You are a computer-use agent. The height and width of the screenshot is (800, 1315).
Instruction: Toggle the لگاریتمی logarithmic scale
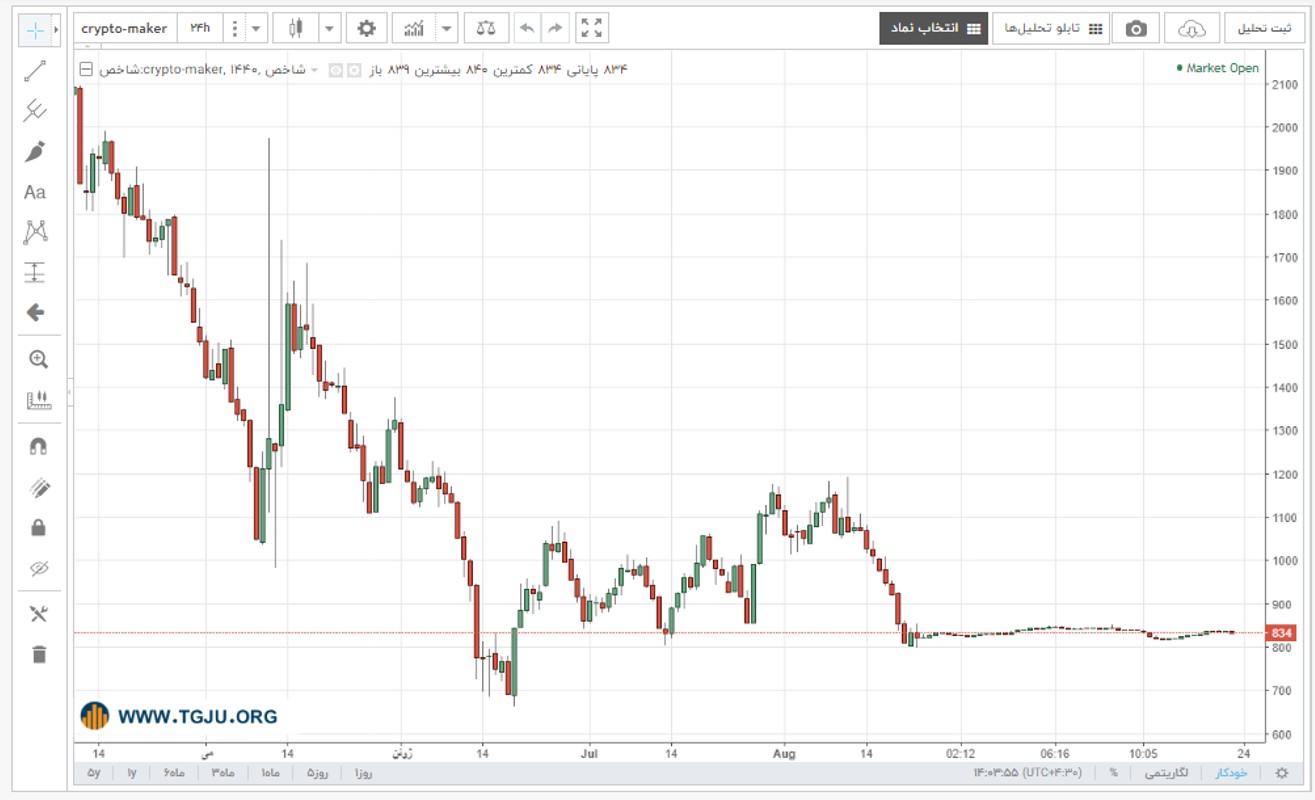point(1168,773)
